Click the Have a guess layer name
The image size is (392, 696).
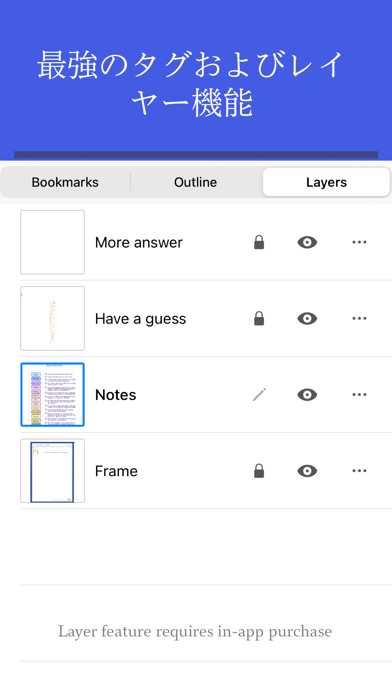(x=140, y=319)
